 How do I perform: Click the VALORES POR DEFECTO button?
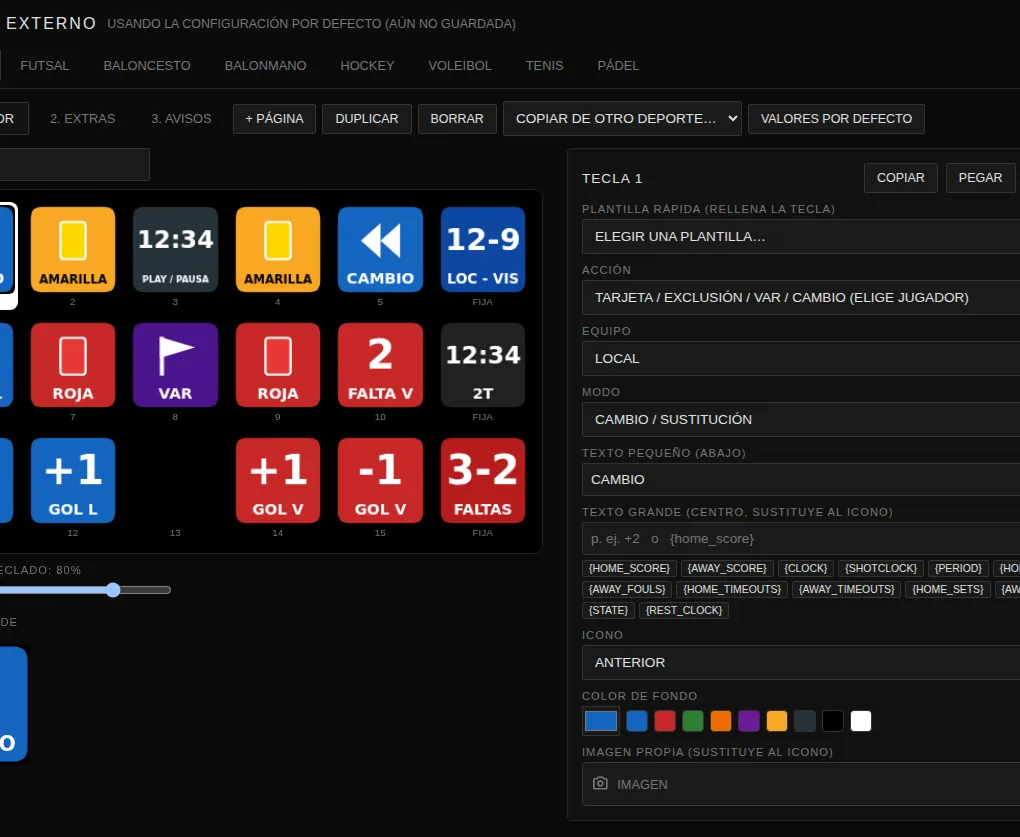click(x=837, y=118)
